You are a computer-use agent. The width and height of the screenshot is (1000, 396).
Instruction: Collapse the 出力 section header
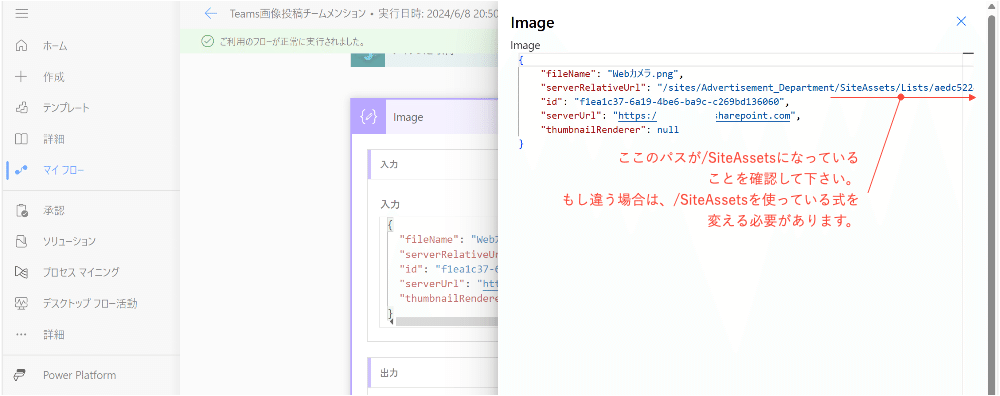coord(434,373)
